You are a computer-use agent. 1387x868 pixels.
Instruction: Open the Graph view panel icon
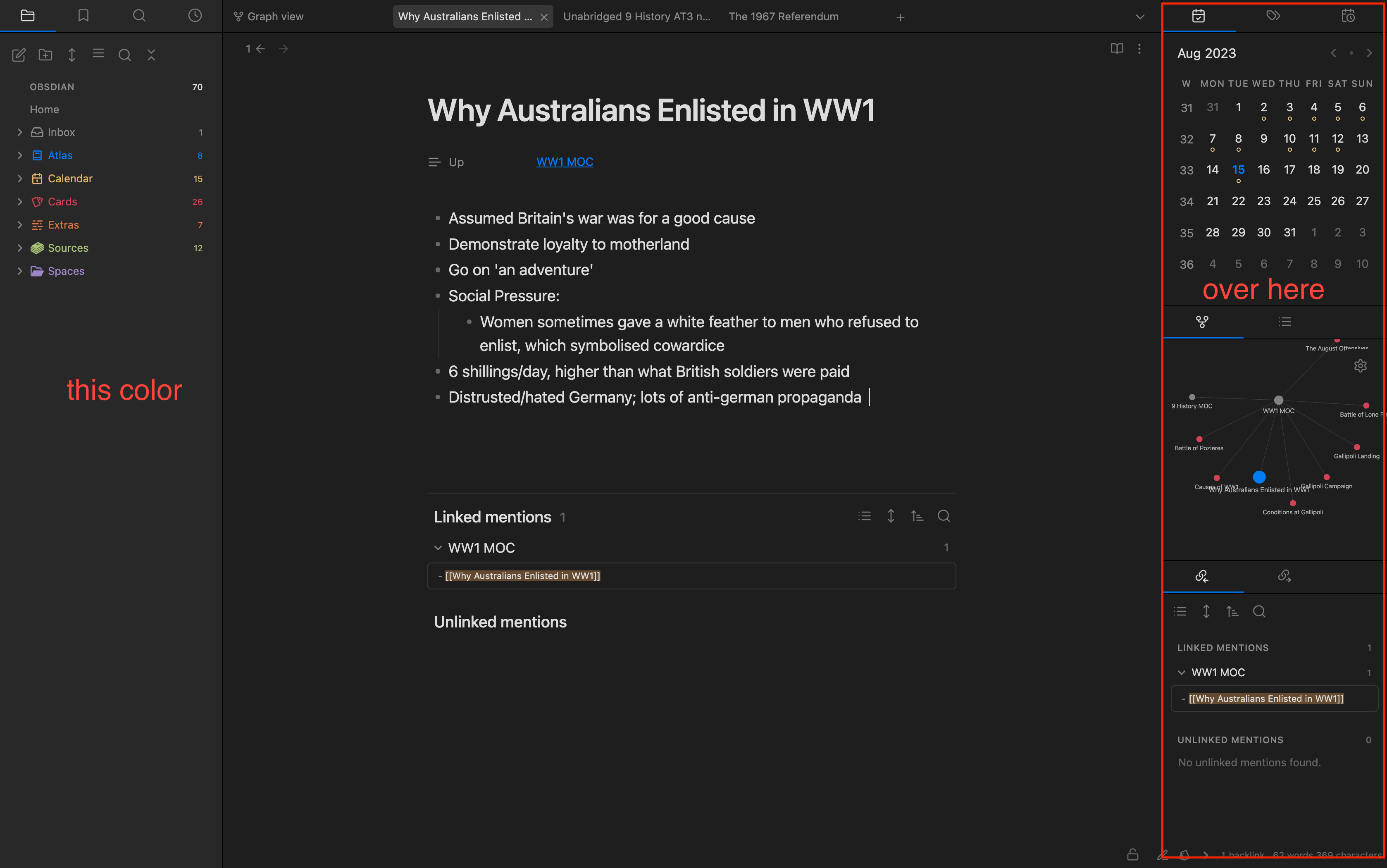point(1203,321)
